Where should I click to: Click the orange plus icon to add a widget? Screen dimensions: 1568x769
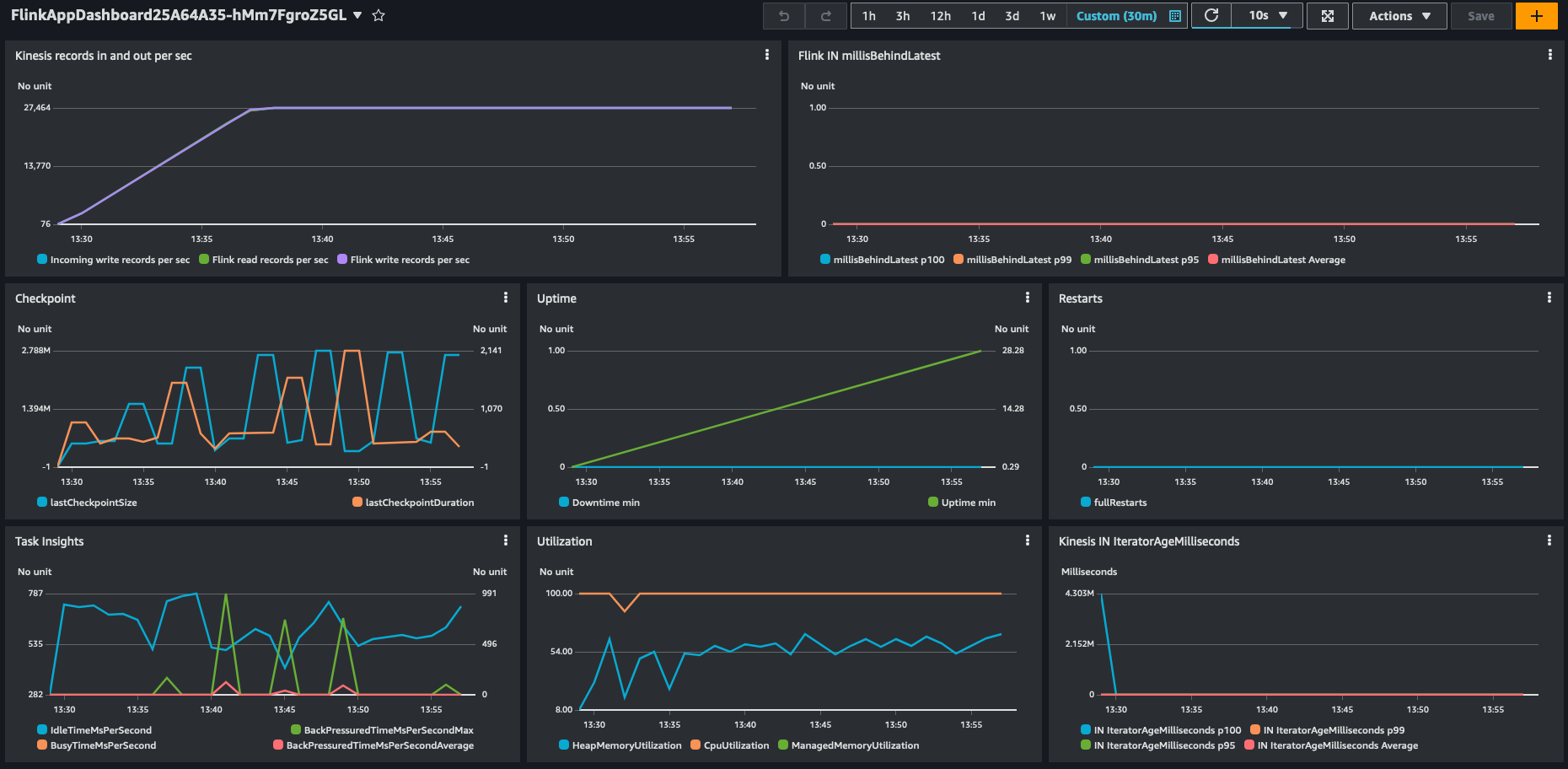[x=1536, y=15]
